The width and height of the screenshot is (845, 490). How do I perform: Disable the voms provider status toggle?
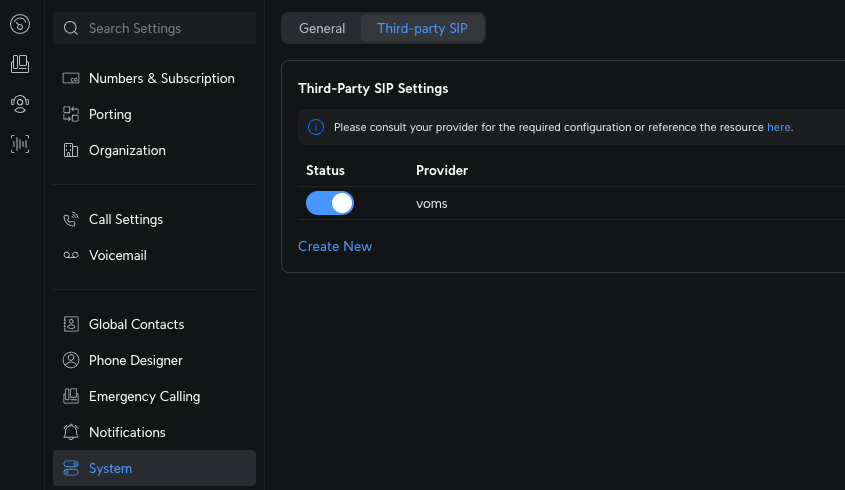[330, 203]
